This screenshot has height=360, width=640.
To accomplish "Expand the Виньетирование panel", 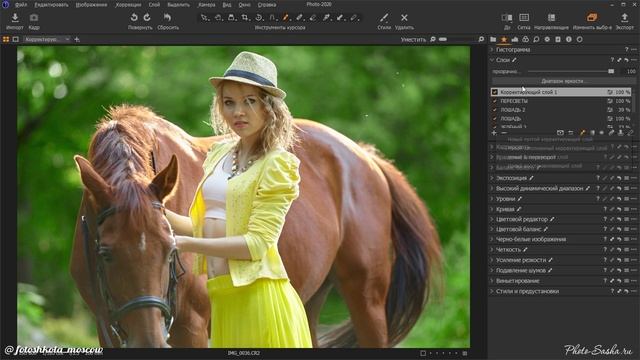I will [x=492, y=281].
